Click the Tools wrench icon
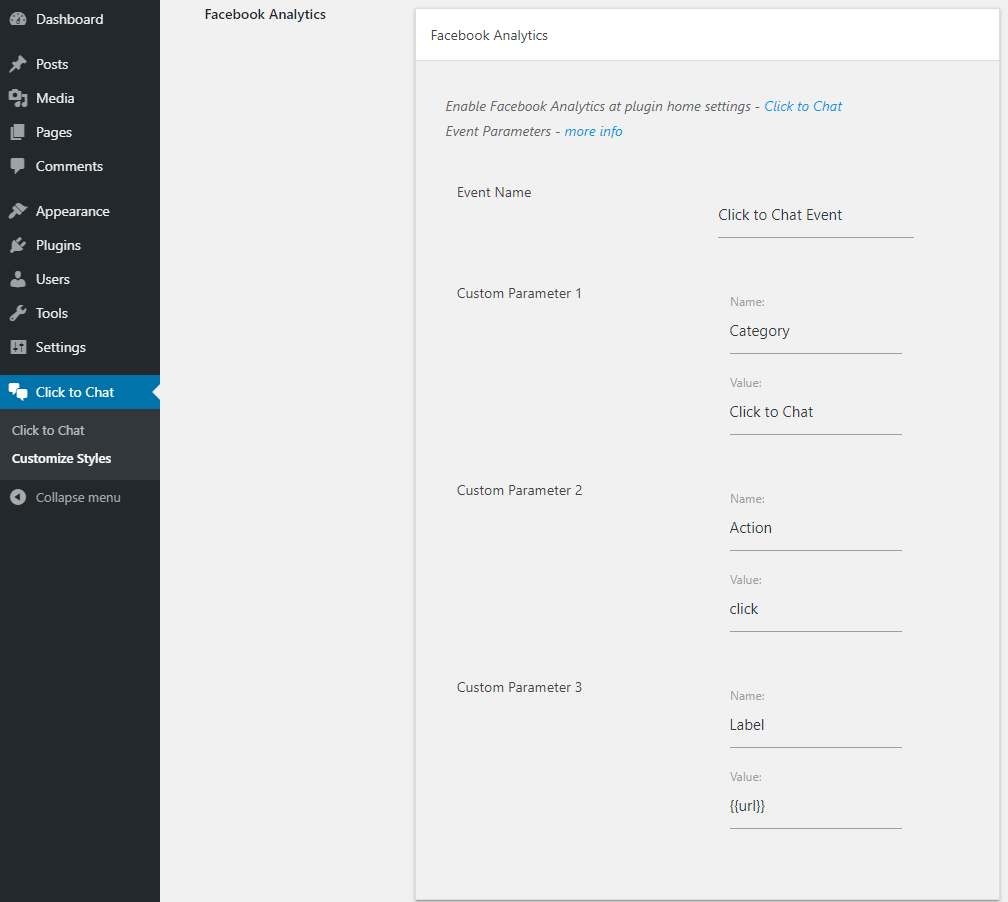 tap(18, 314)
